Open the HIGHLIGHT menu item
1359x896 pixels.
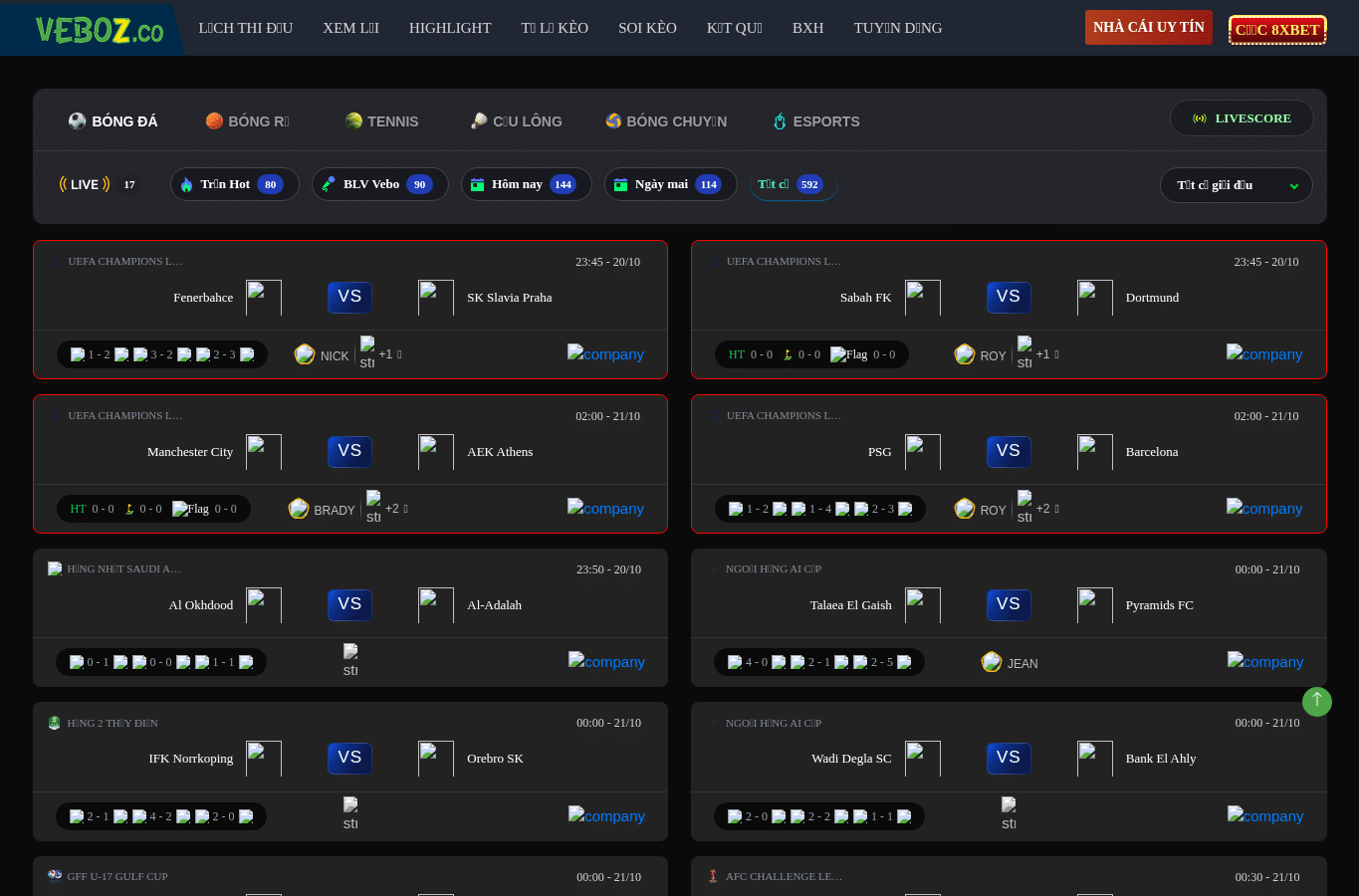click(x=450, y=28)
